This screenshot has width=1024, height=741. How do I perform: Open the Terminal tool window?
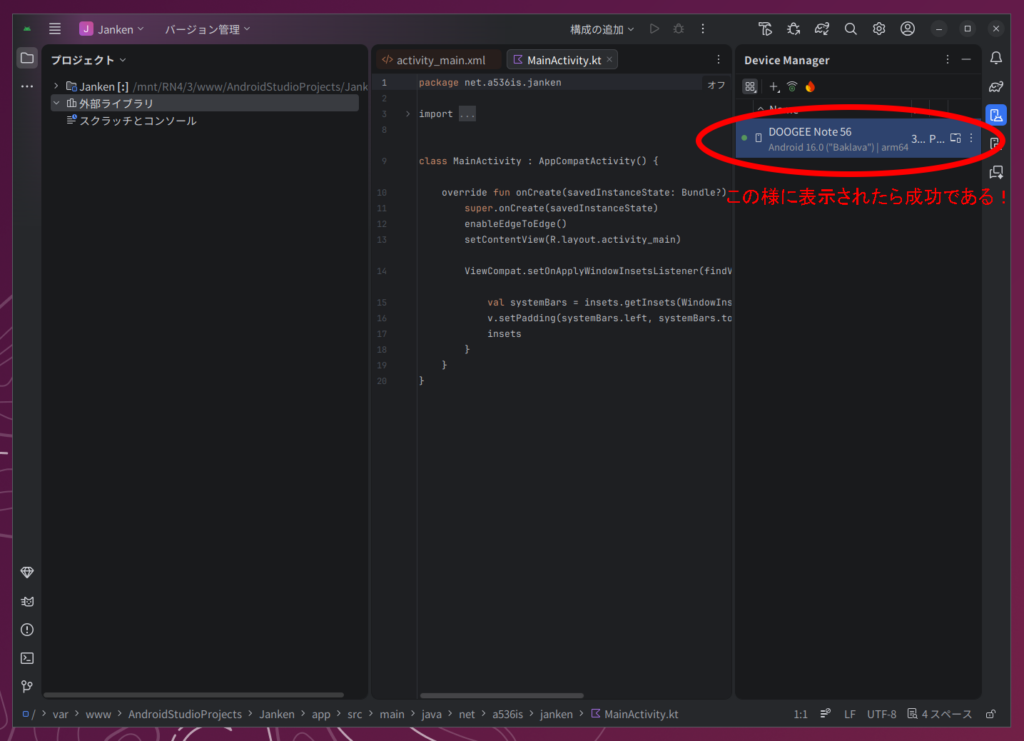point(27,658)
